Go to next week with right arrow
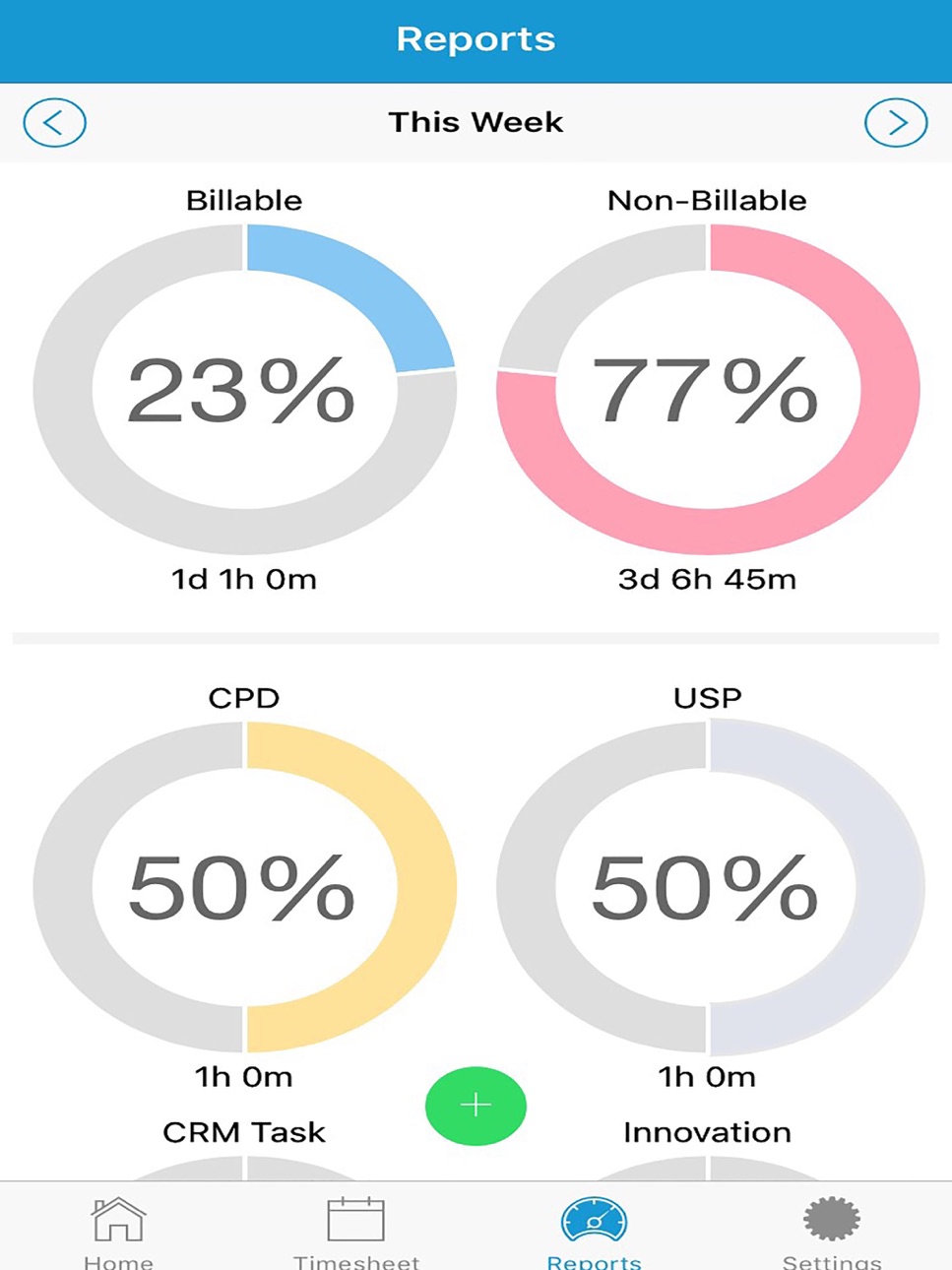The width and height of the screenshot is (952, 1270). pos(896,123)
